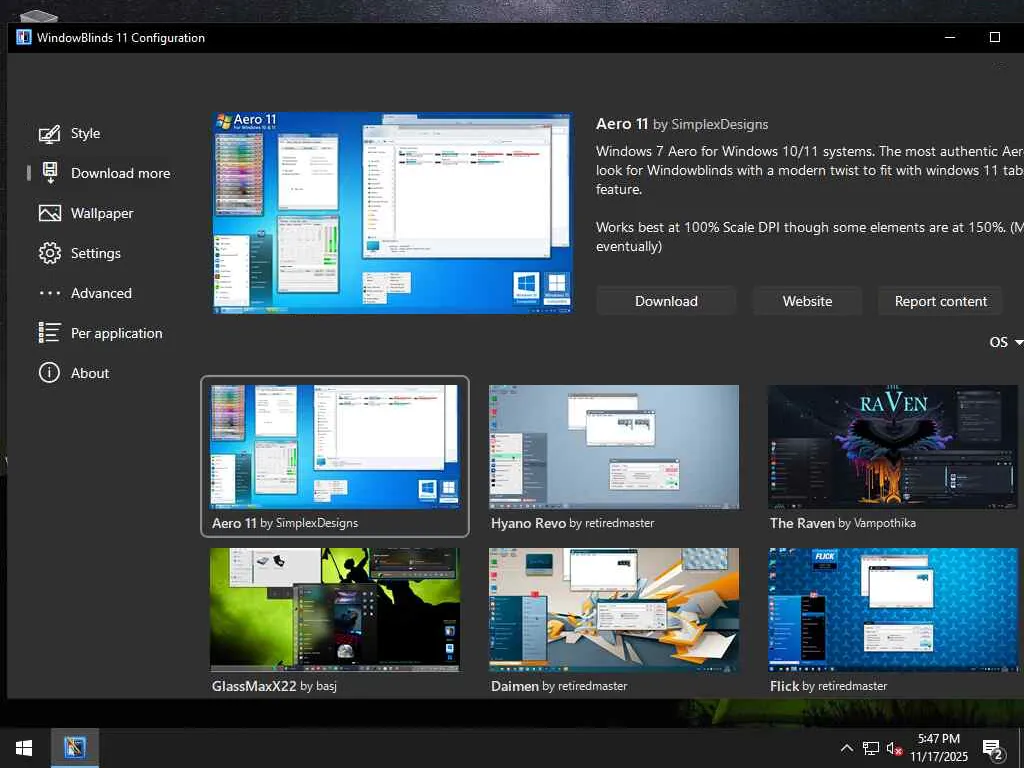Screen dimensions: 1024x768
Task: Show the About page
Action: point(90,373)
